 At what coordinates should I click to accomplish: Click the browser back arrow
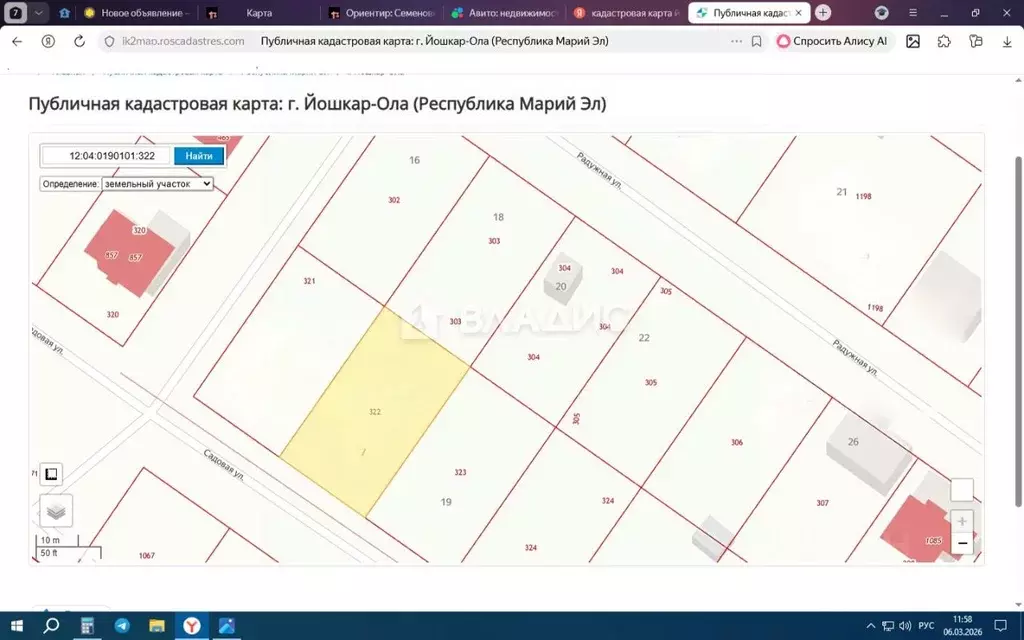17,41
